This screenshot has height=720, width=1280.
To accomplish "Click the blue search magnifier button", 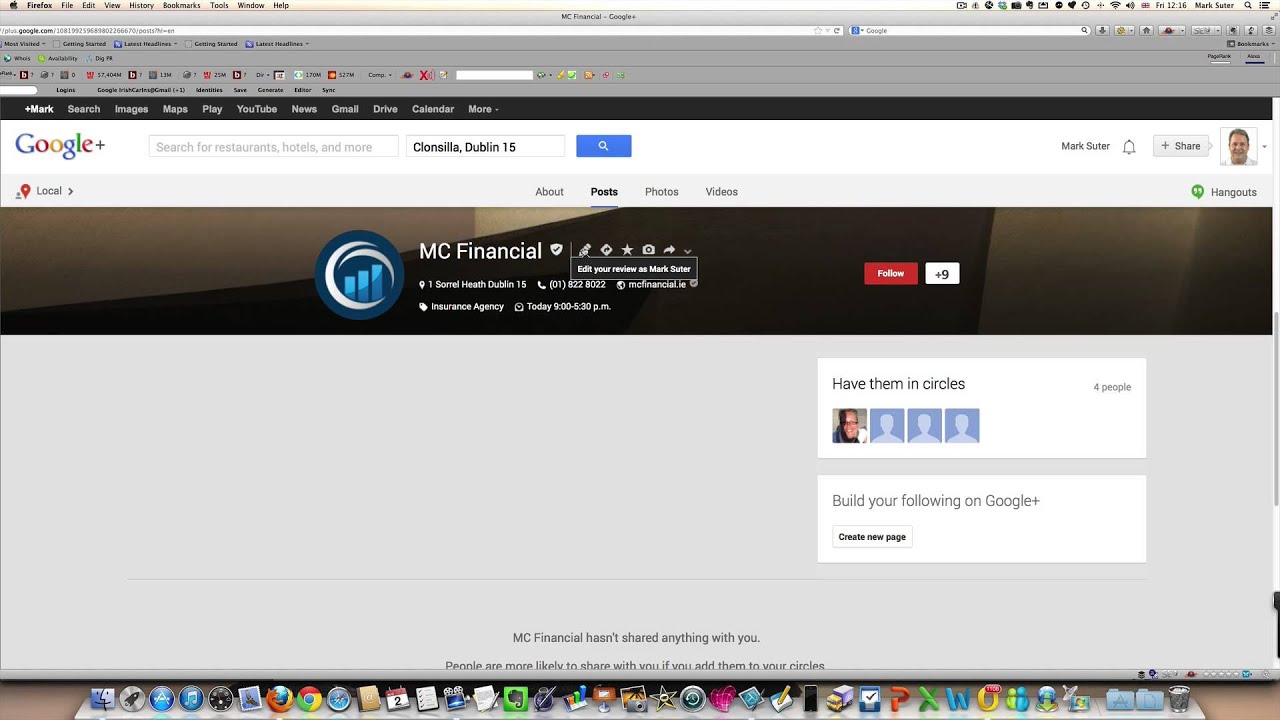I will pos(603,146).
